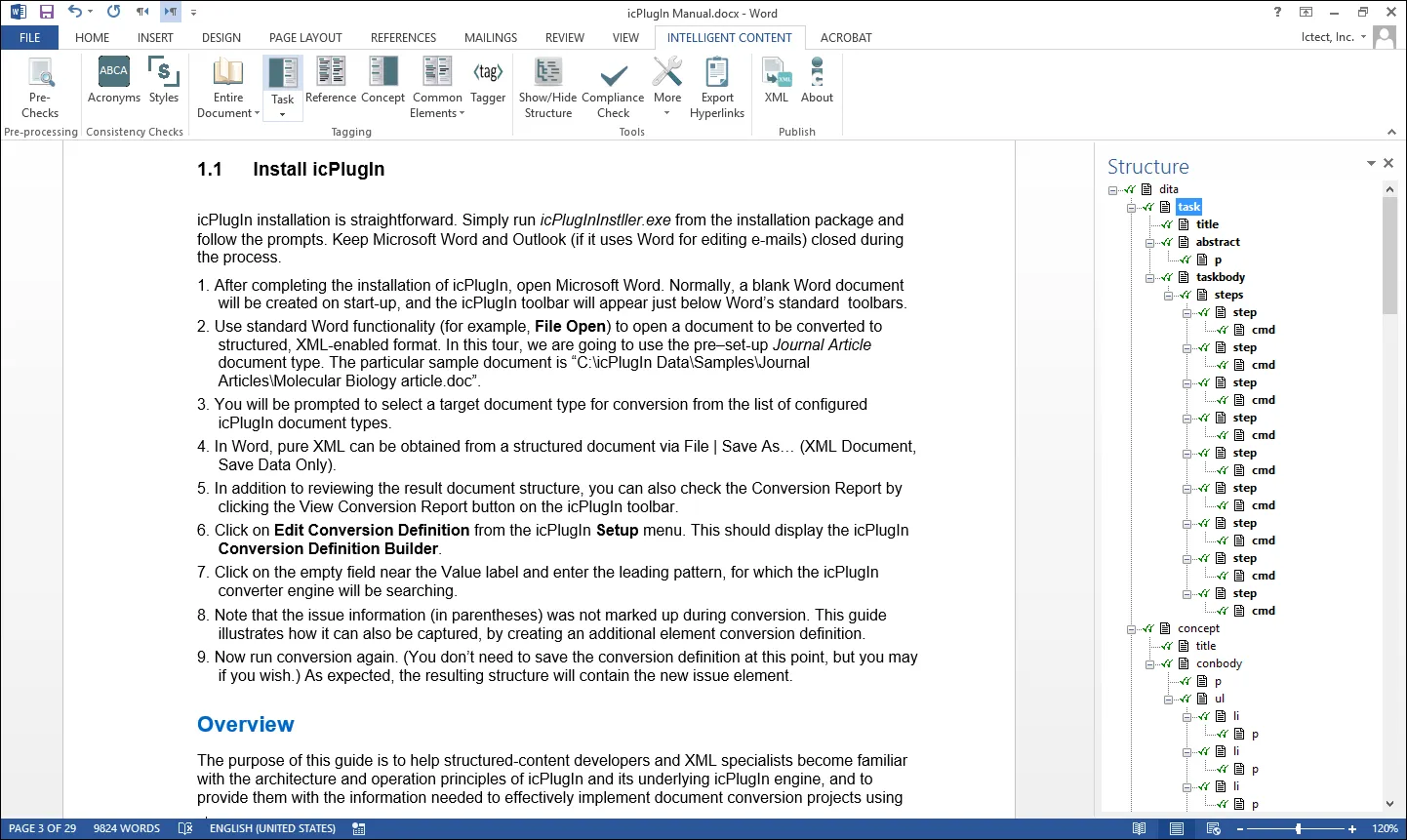Redo the last action
The width and height of the screenshot is (1407, 840).
(113, 12)
